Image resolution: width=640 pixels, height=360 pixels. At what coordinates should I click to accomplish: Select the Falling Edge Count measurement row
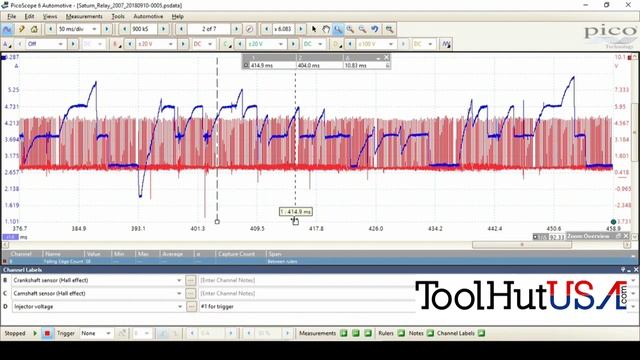[x=318, y=261]
